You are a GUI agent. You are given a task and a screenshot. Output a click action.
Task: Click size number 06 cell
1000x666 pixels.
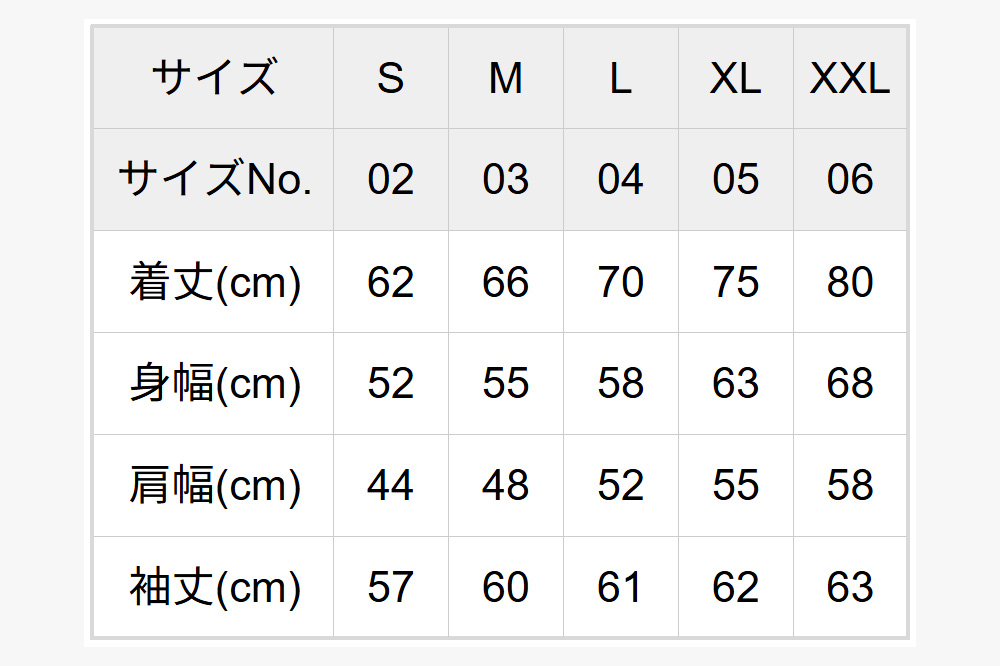(x=850, y=180)
